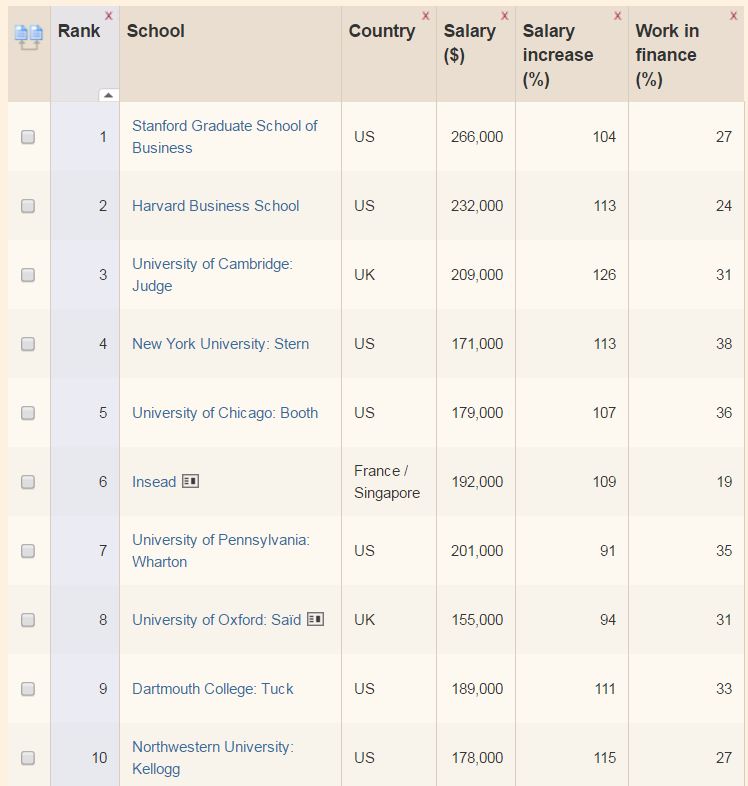Check the box for New York University: Stern

pyautogui.click(x=28, y=344)
